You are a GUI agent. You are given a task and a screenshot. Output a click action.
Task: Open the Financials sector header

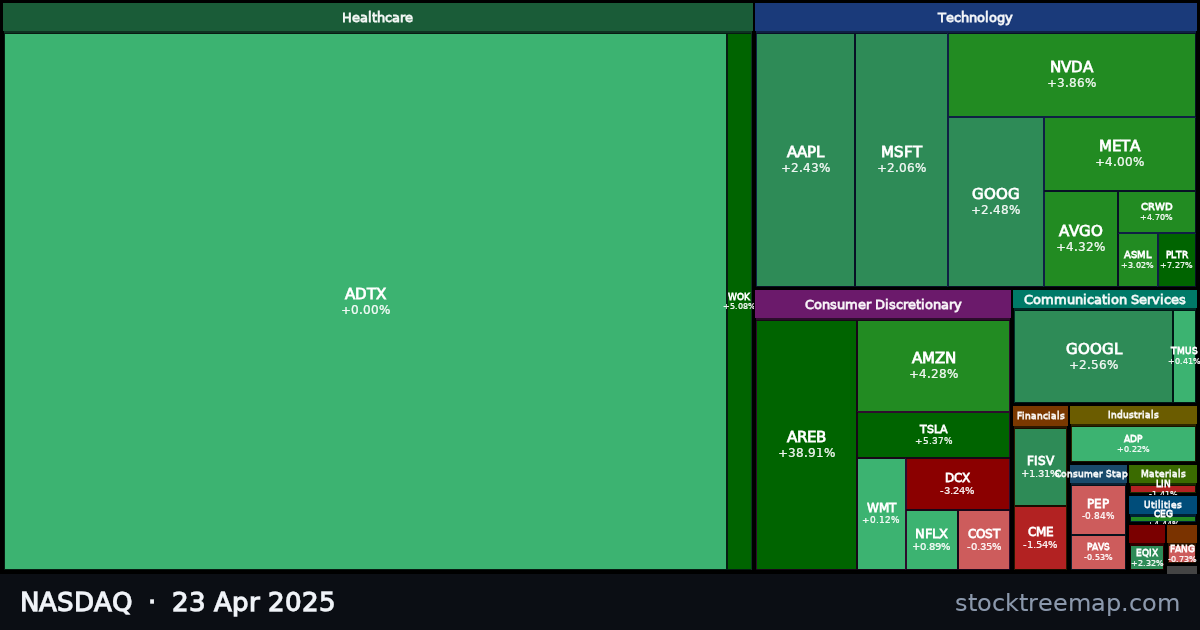point(1040,416)
